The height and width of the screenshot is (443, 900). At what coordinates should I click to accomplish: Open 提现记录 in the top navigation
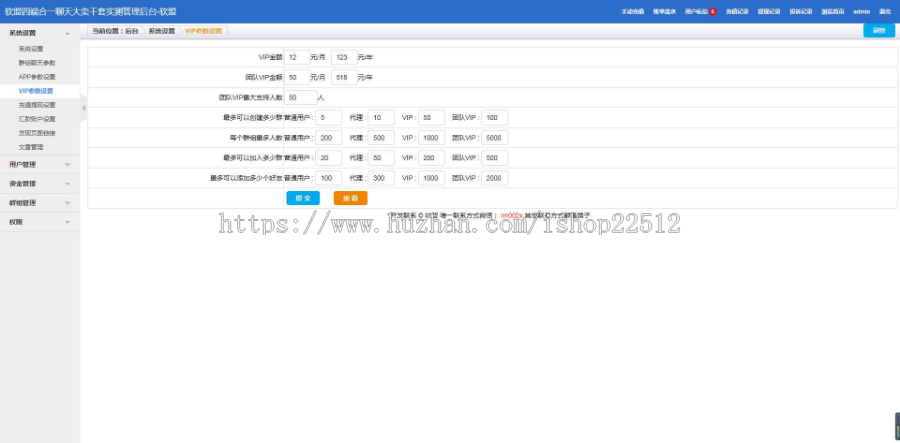[769, 11]
